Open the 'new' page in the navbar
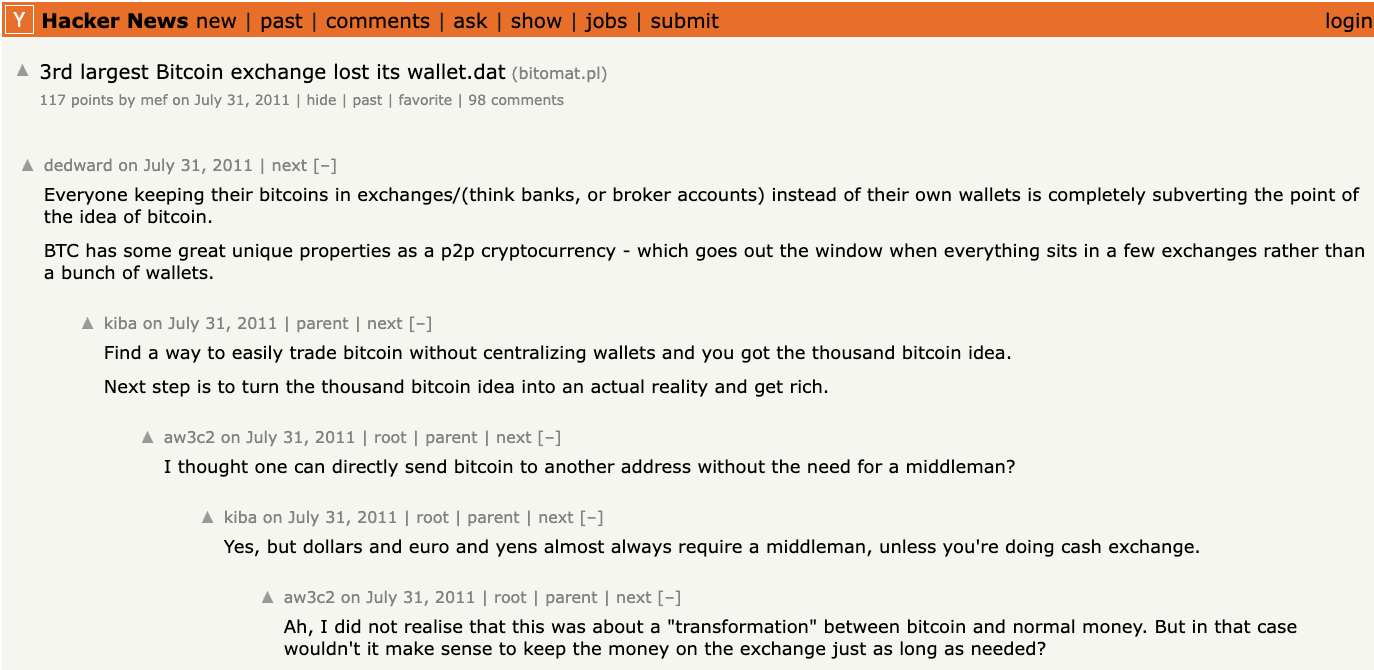Viewport: 1374px width, 670px height. (216, 21)
